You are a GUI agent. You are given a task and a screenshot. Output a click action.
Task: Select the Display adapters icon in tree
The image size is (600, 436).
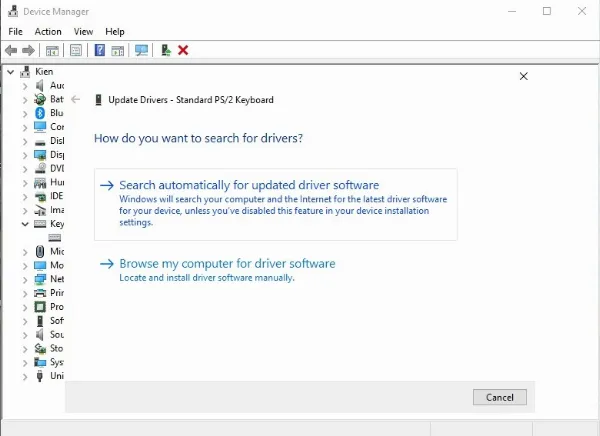click(x=40, y=155)
